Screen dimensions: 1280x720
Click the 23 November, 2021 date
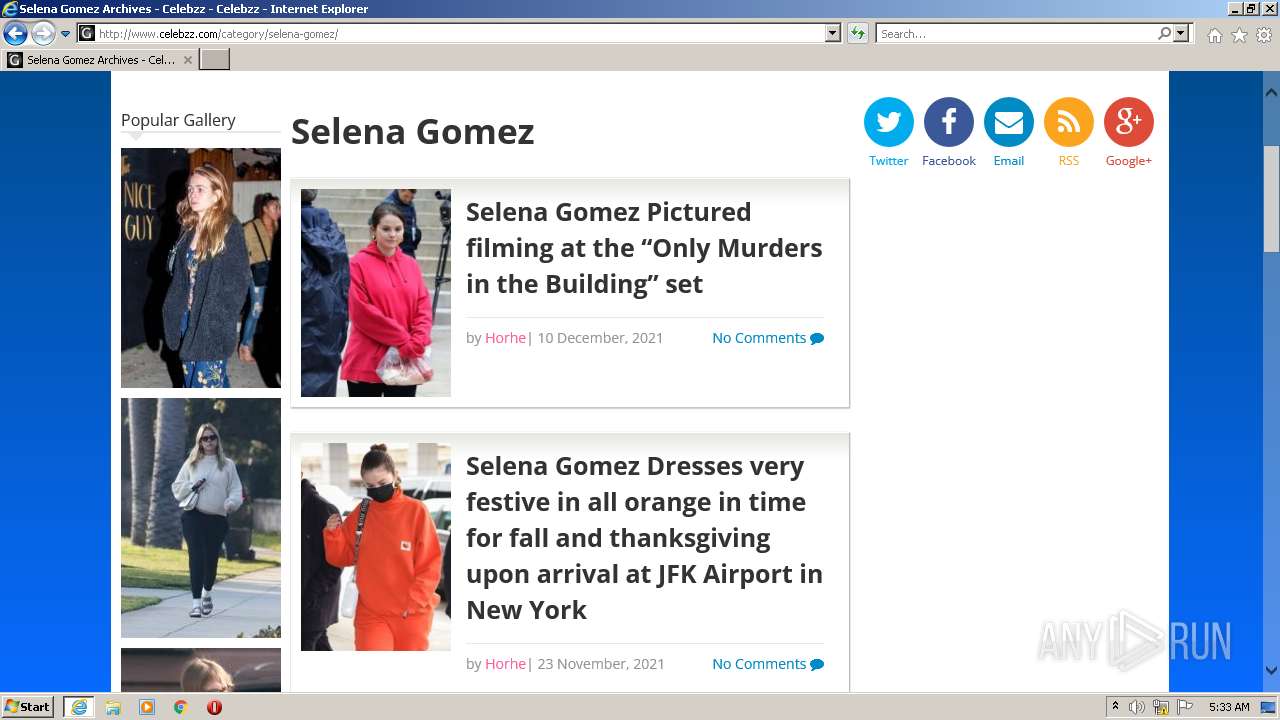(x=601, y=664)
